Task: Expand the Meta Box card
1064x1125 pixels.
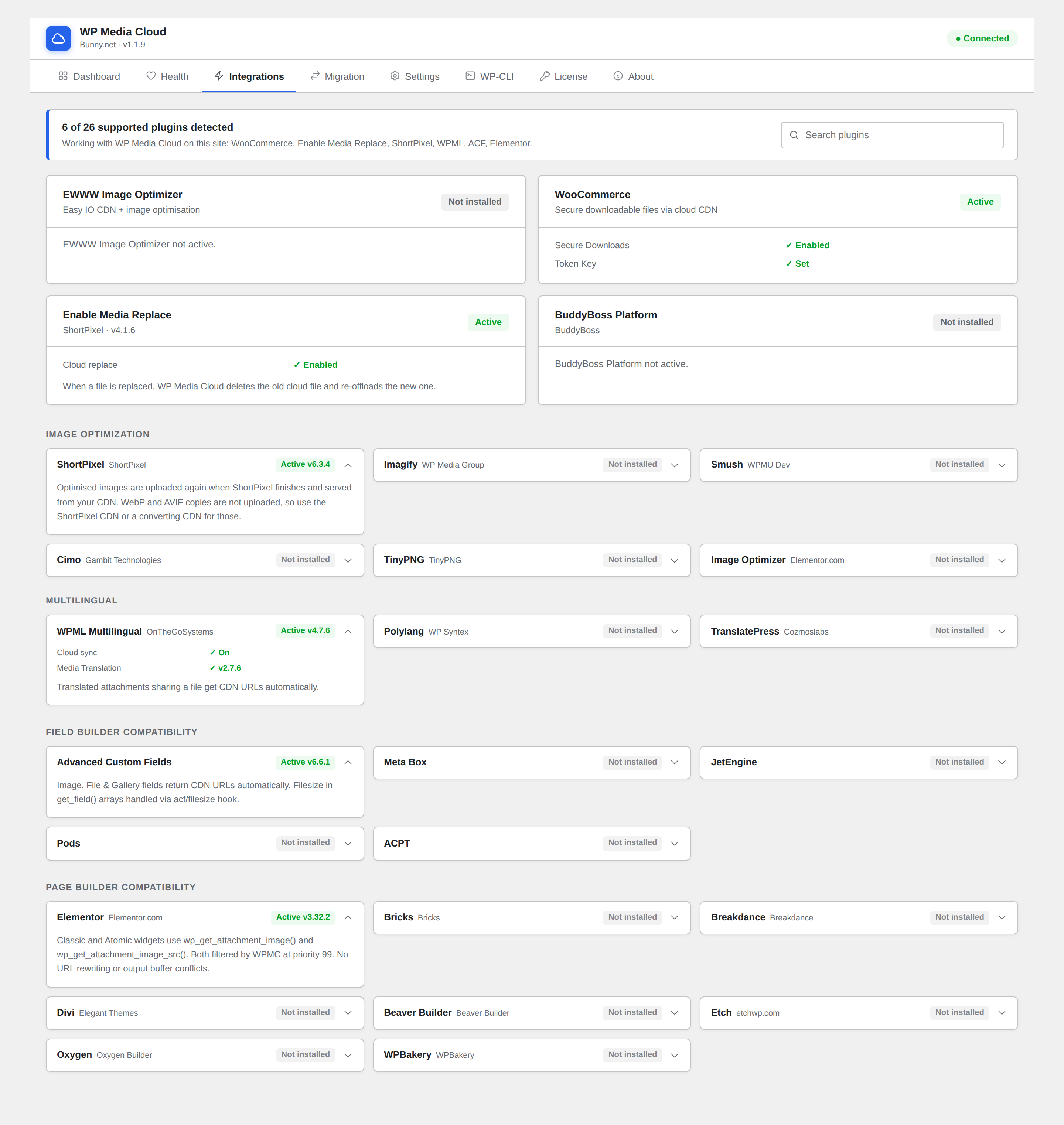Action: tap(674, 762)
